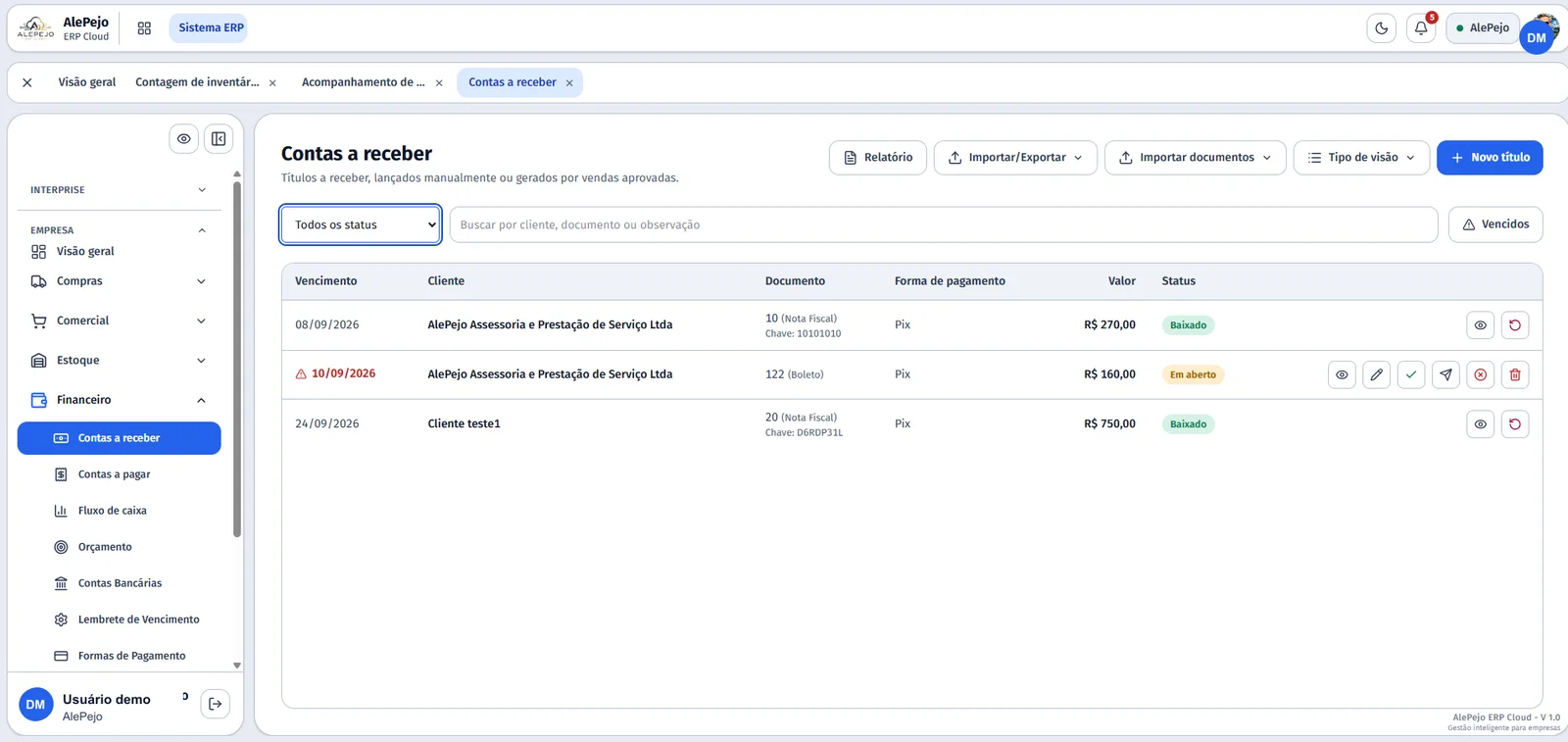This screenshot has width=1568, height=742.
Task: Mark R$ 160,00 title as paid checkmark
Action: pos(1411,374)
